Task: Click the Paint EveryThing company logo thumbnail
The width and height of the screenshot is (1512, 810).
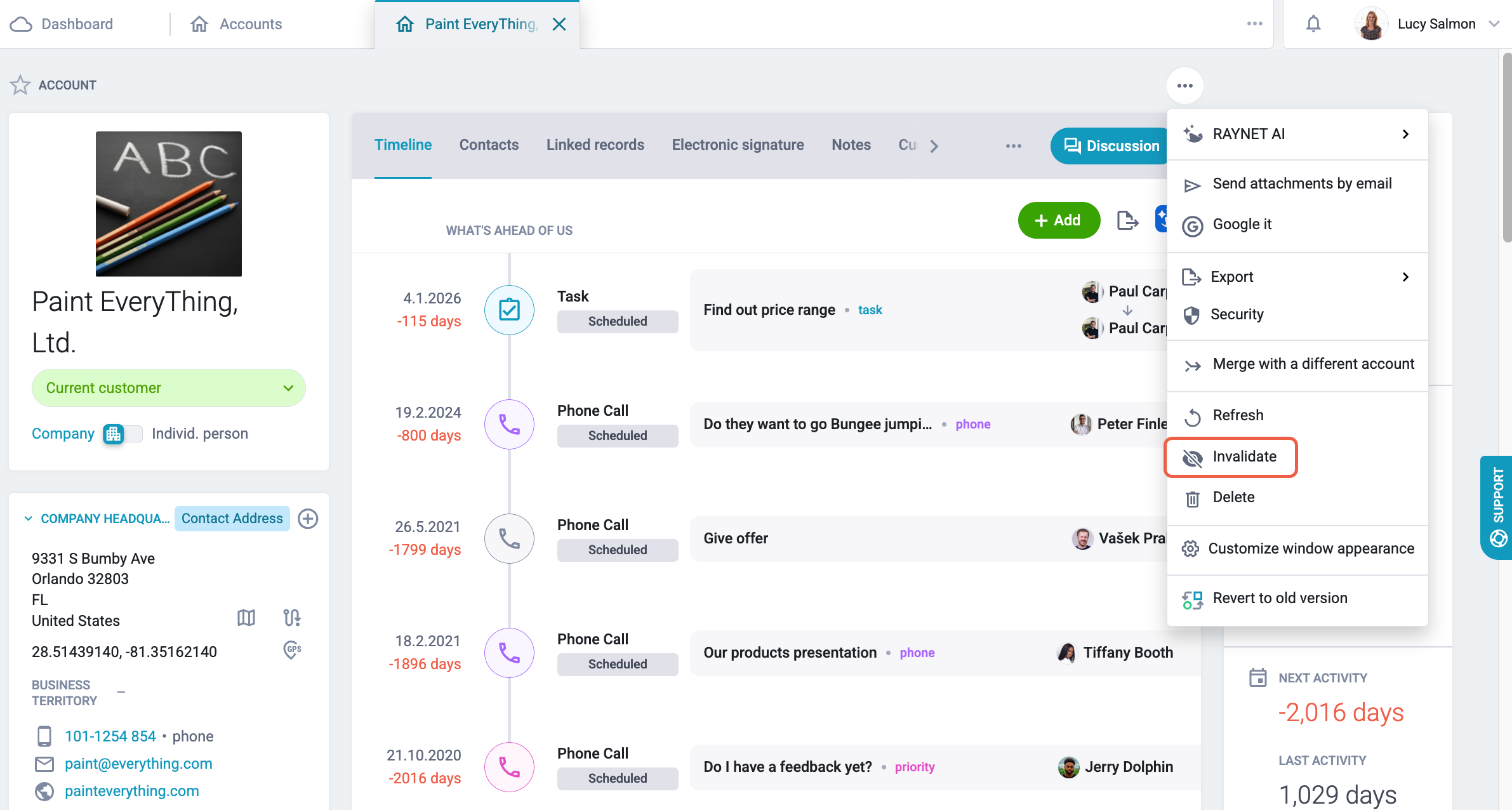Action: point(169,204)
